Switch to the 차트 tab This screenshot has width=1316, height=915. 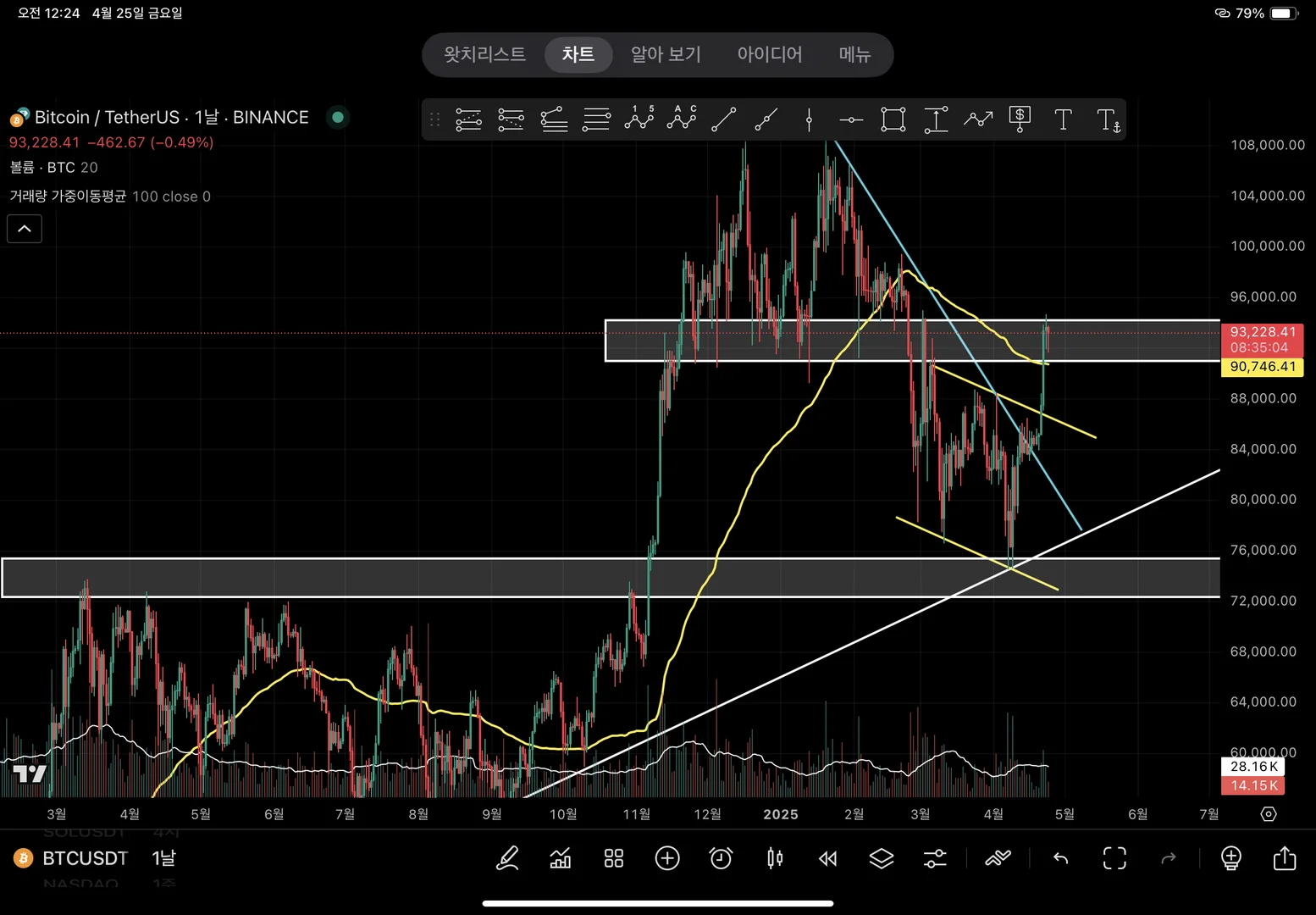coord(578,54)
